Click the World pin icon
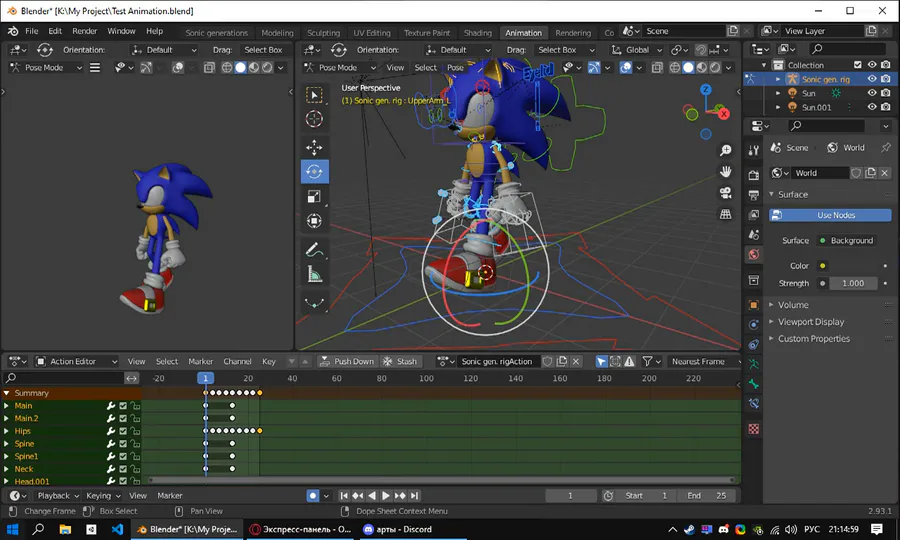This screenshot has width=900, height=540. click(886, 147)
